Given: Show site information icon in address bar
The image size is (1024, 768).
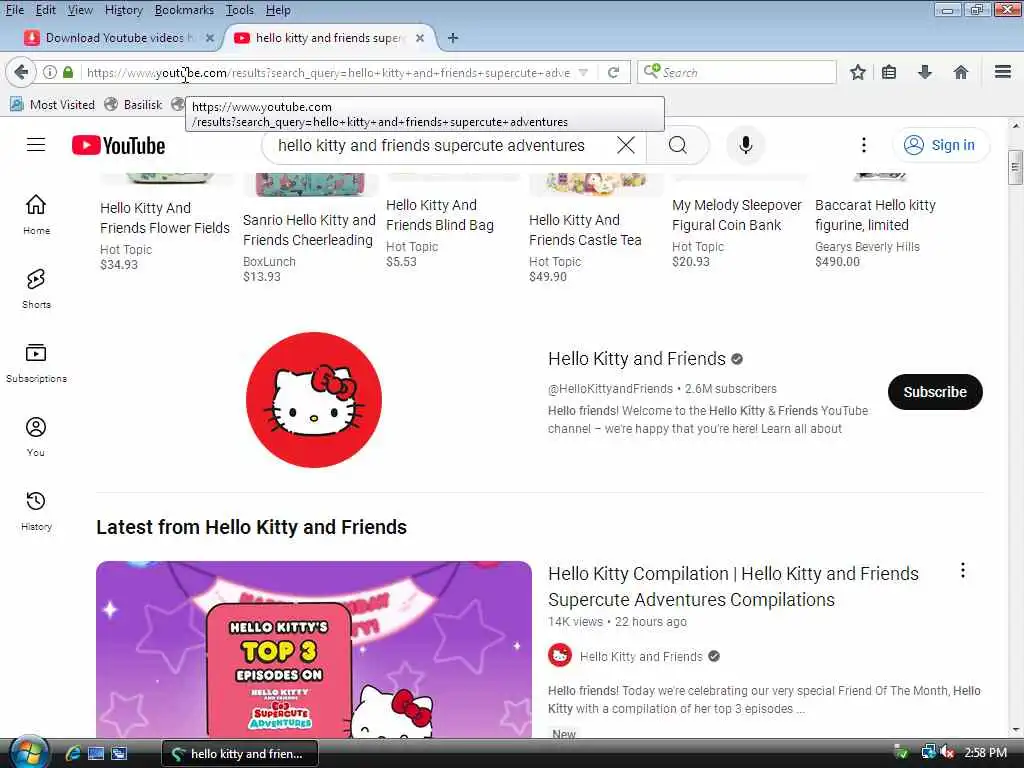Looking at the screenshot, I should (x=50, y=72).
